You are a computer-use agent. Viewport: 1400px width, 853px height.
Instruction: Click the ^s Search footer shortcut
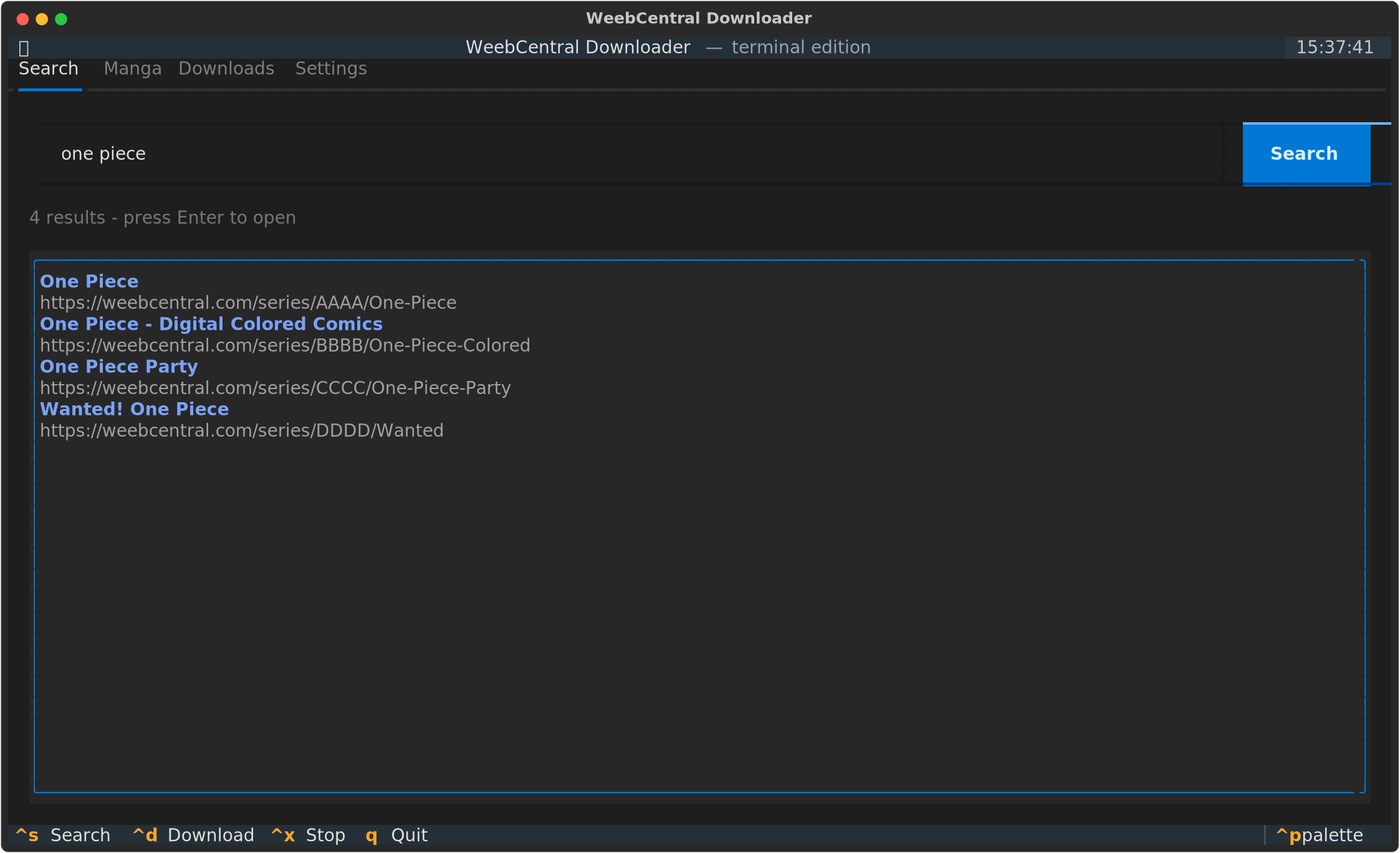(x=63, y=835)
